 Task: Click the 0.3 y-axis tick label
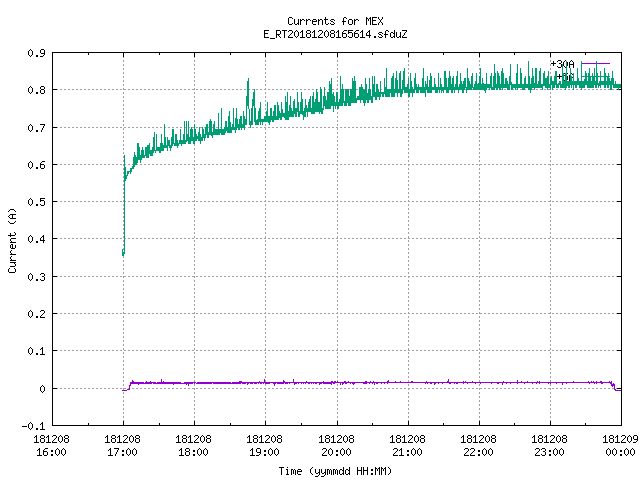pyautogui.click(x=36, y=277)
